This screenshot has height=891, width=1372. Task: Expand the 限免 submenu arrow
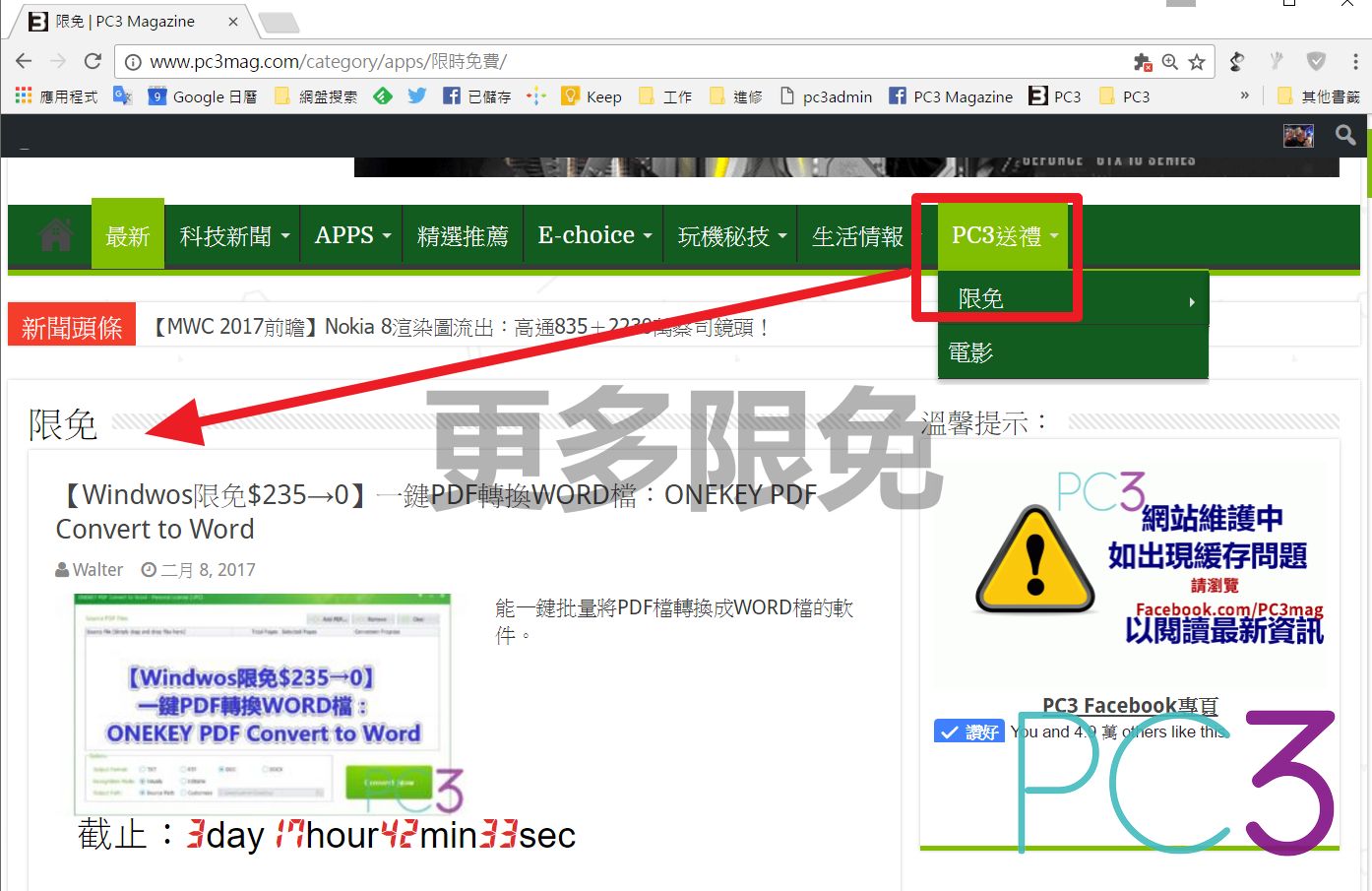click(1192, 302)
